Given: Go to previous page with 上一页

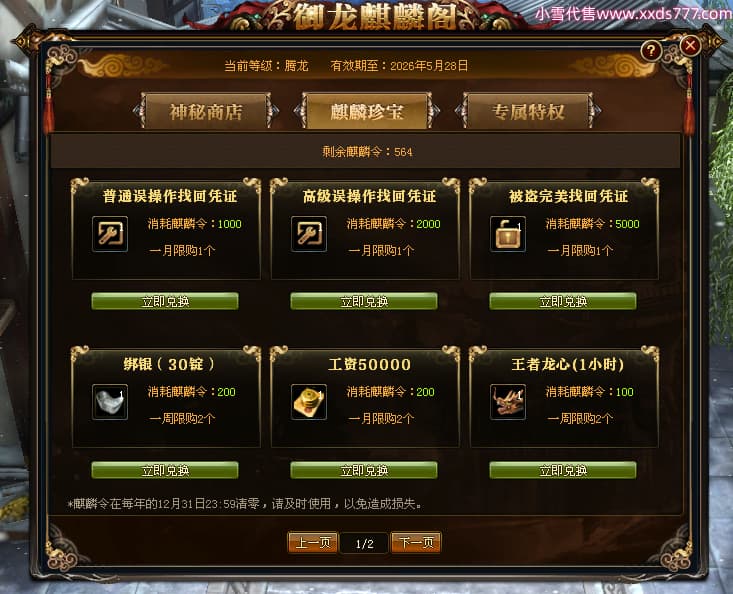Looking at the screenshot, I should pos(313,543).
